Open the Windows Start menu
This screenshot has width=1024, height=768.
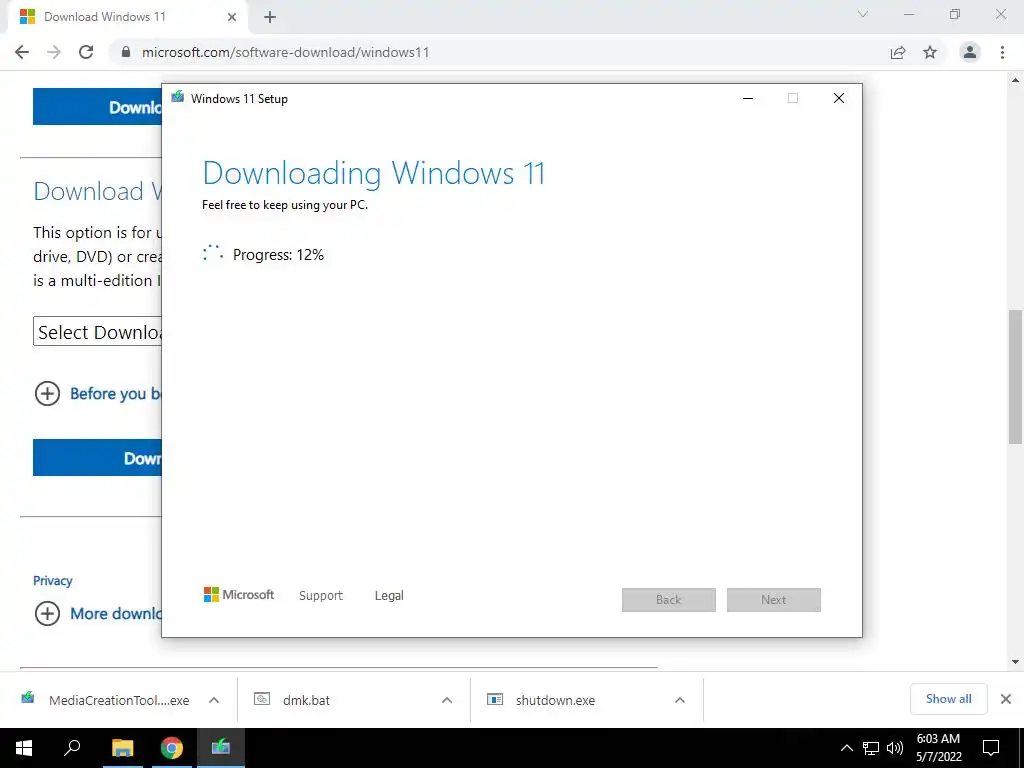[x=24, y=748]
